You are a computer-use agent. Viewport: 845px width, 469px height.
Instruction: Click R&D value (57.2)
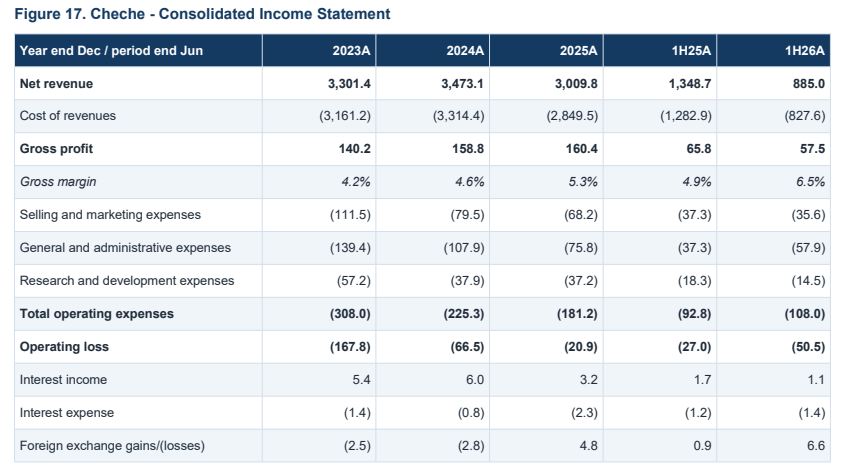(x=354, y=281)
